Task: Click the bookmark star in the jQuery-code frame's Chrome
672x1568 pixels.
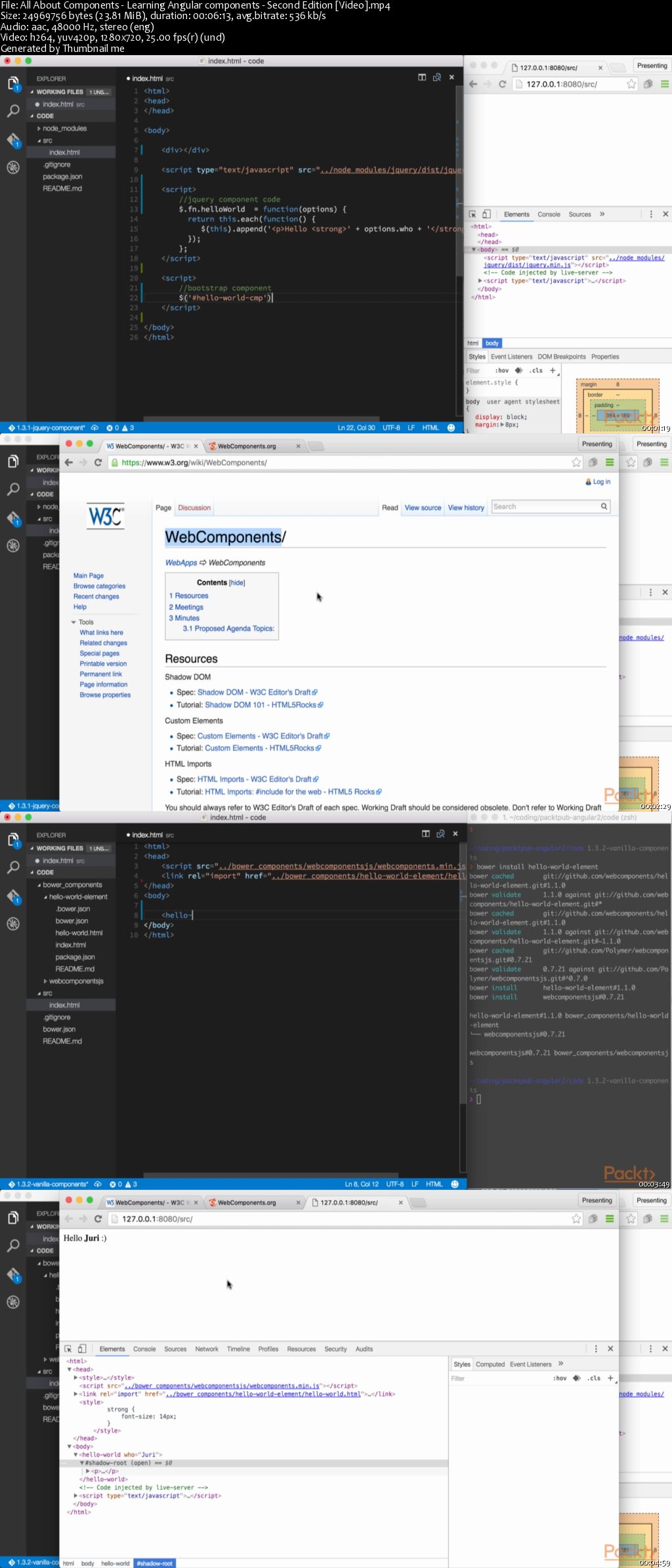Action: pos(631,84)
